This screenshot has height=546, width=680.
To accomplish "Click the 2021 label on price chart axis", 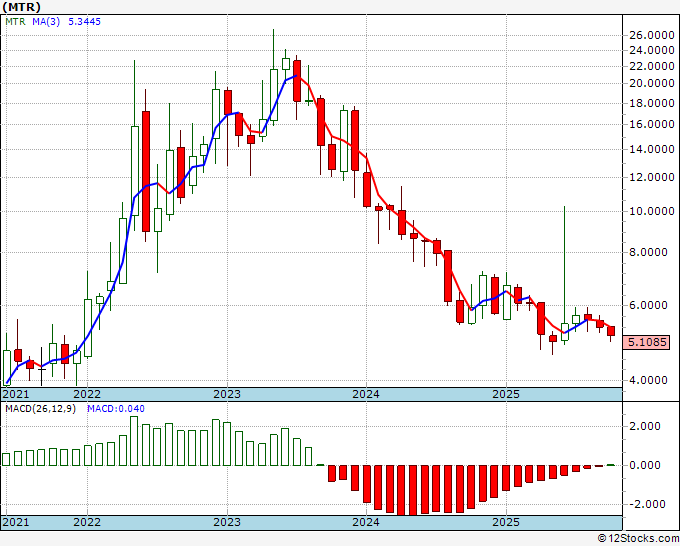I will click(x=16, y=394).
